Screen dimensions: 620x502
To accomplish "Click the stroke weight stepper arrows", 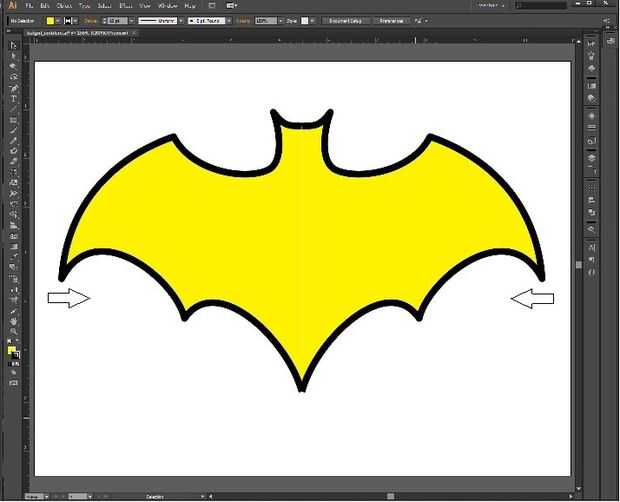I will click(x=104, y=21).
